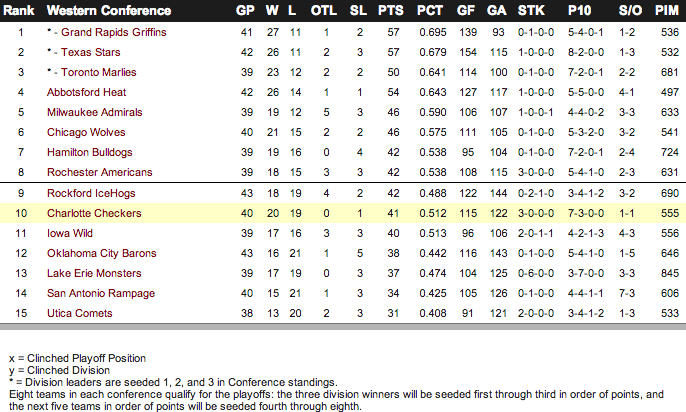Click the Toronto Marlies team name
Viewport: 686px width, 412px height.
point(98,72)
